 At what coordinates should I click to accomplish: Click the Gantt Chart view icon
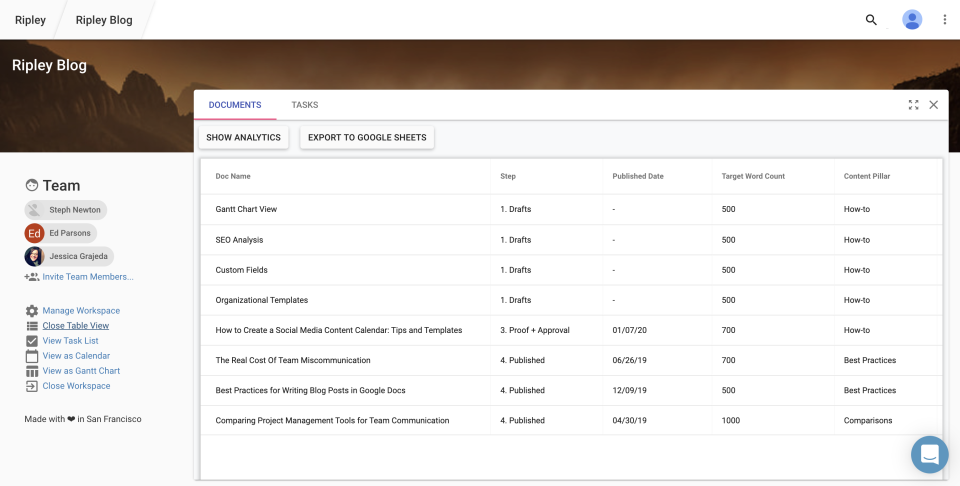click(32, 371)
